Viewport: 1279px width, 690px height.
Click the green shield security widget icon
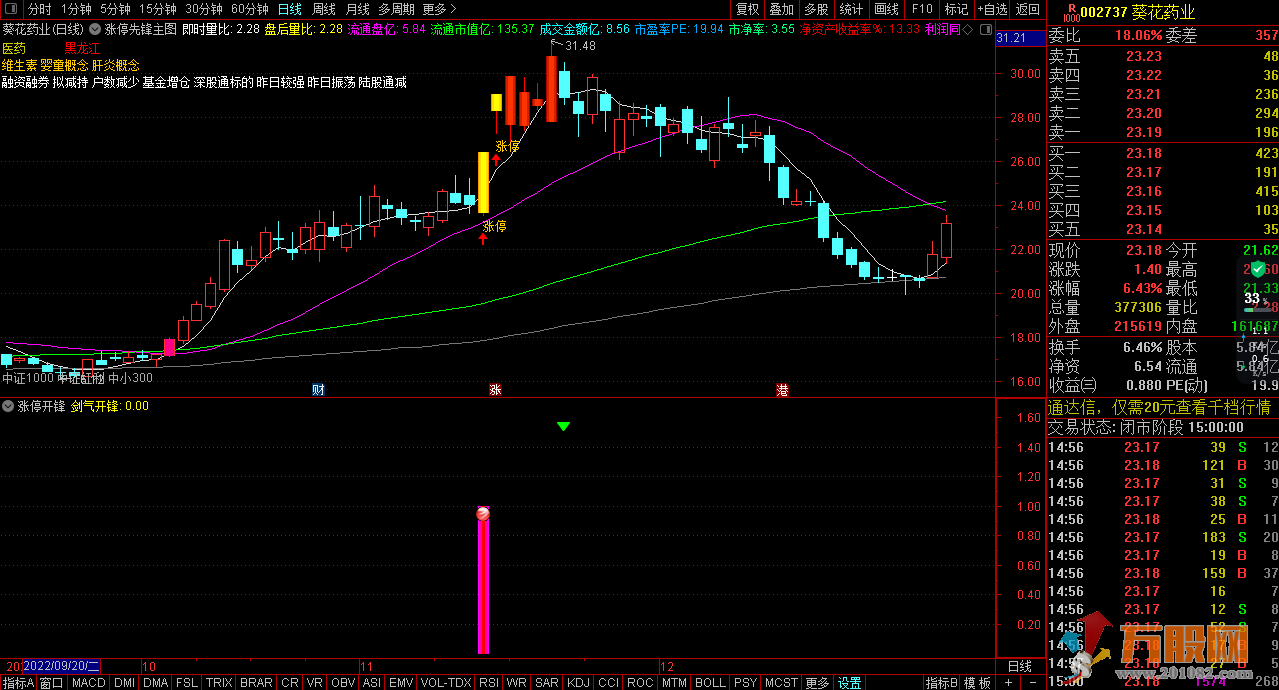click(x=1256, y=271)
